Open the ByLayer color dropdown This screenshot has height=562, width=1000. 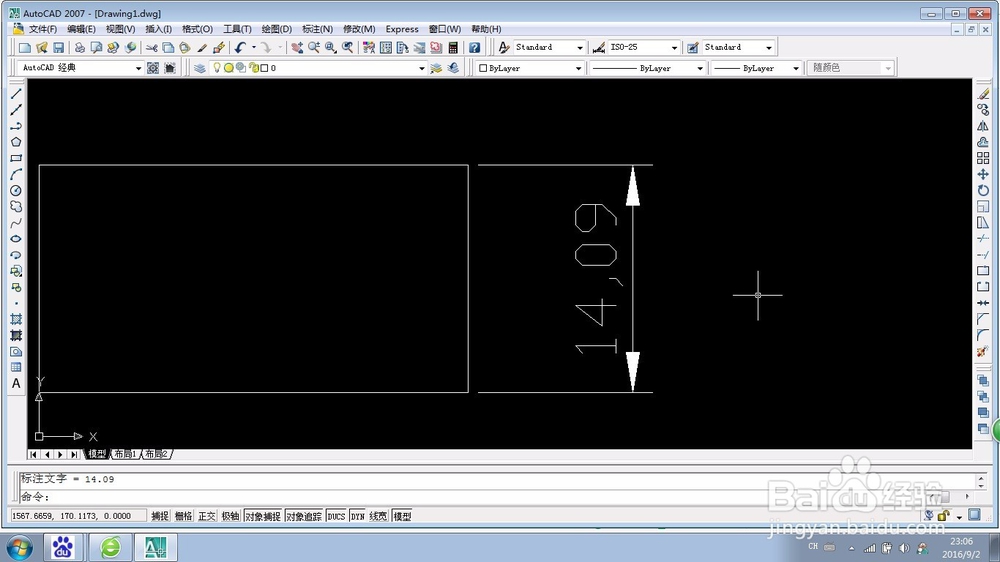[578, 68]
